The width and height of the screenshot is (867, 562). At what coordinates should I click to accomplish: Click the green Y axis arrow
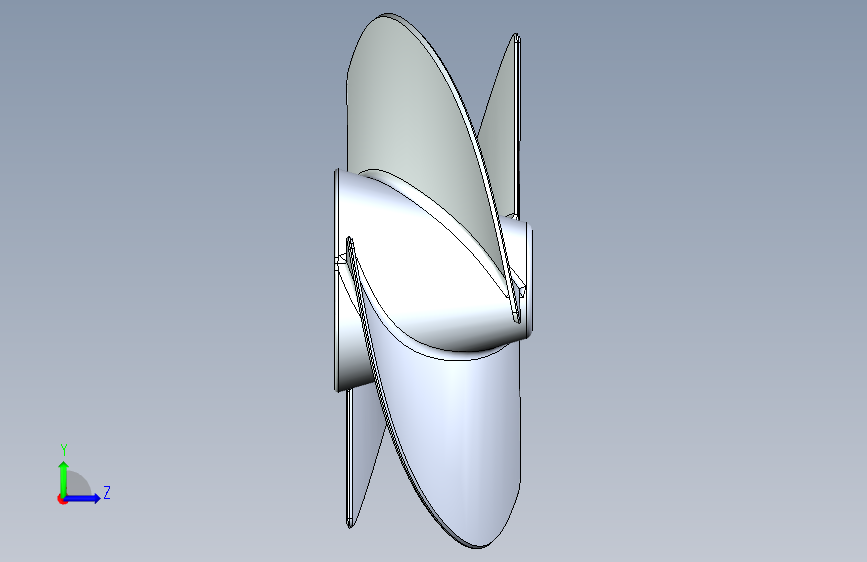[x=64, y=478]
